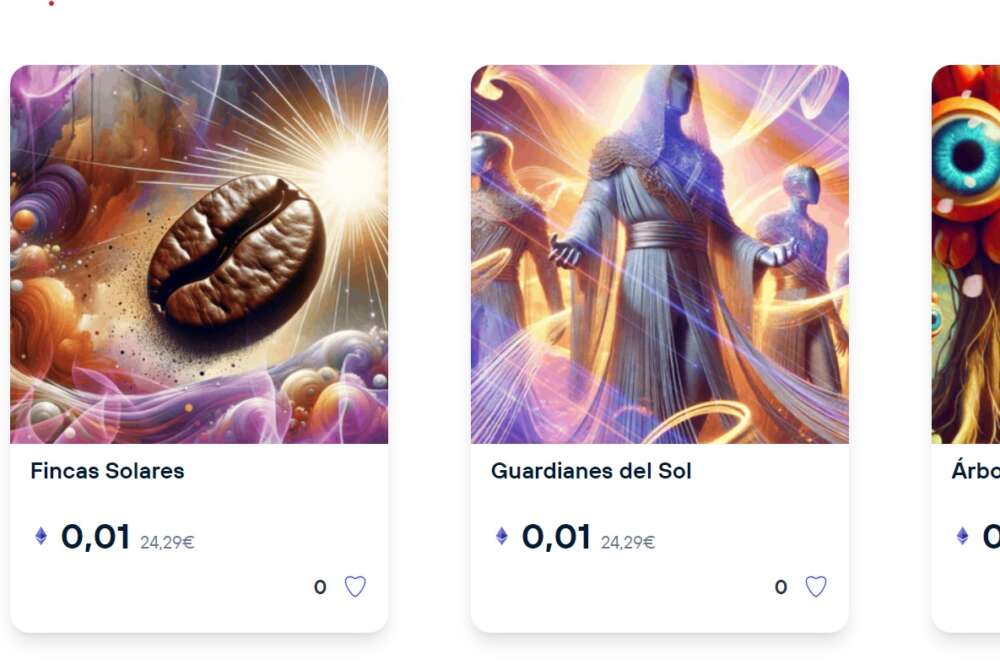Click the 24,29€ value under Guardianes del Sol
Screen dimensions: 1000x665
628,543
